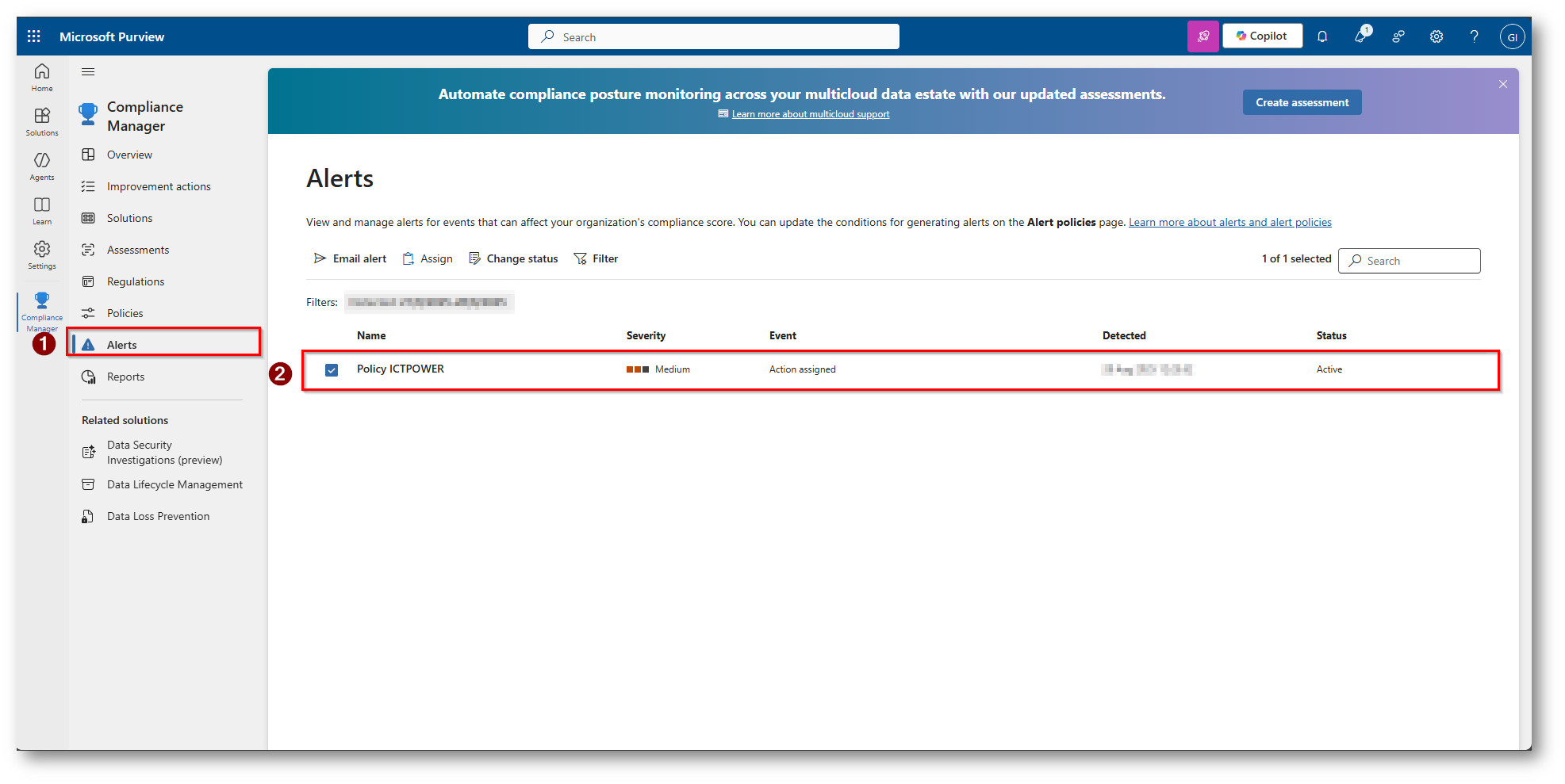
Task: Uncheck the Policy ICTPOWER row checkbox
Action: pos(332,370)
